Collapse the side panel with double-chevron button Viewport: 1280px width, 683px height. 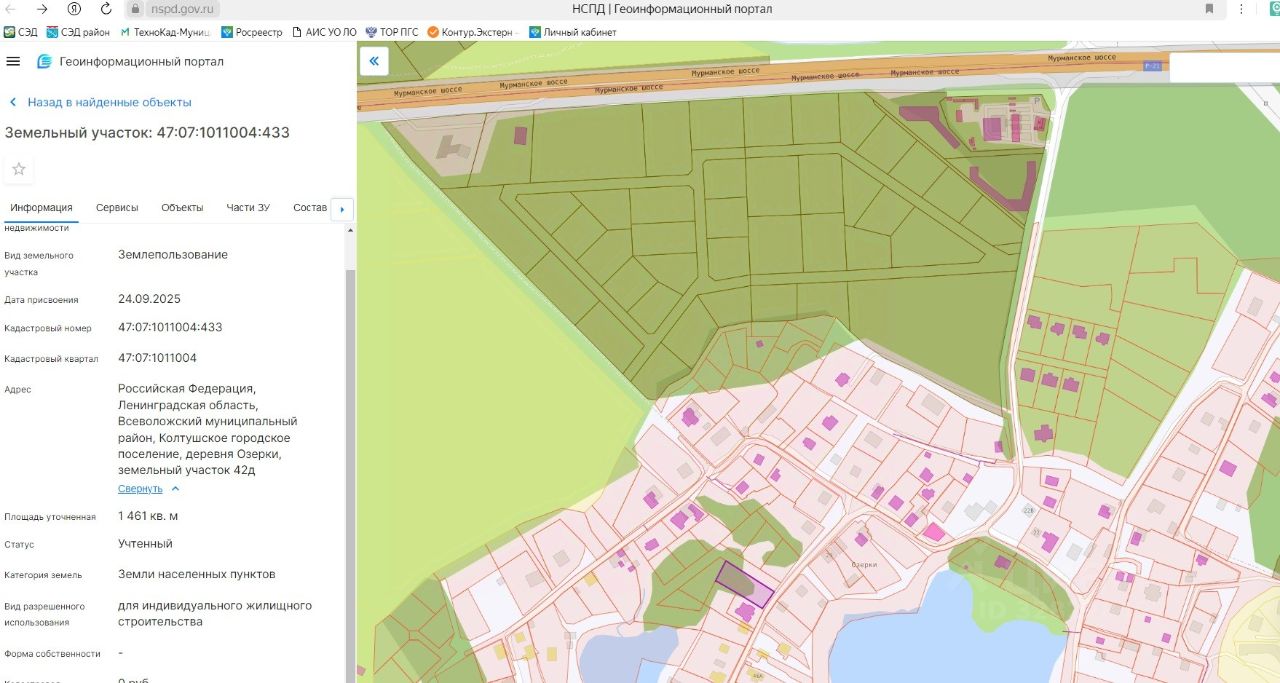pyautogui.click(x=373, y=62)
